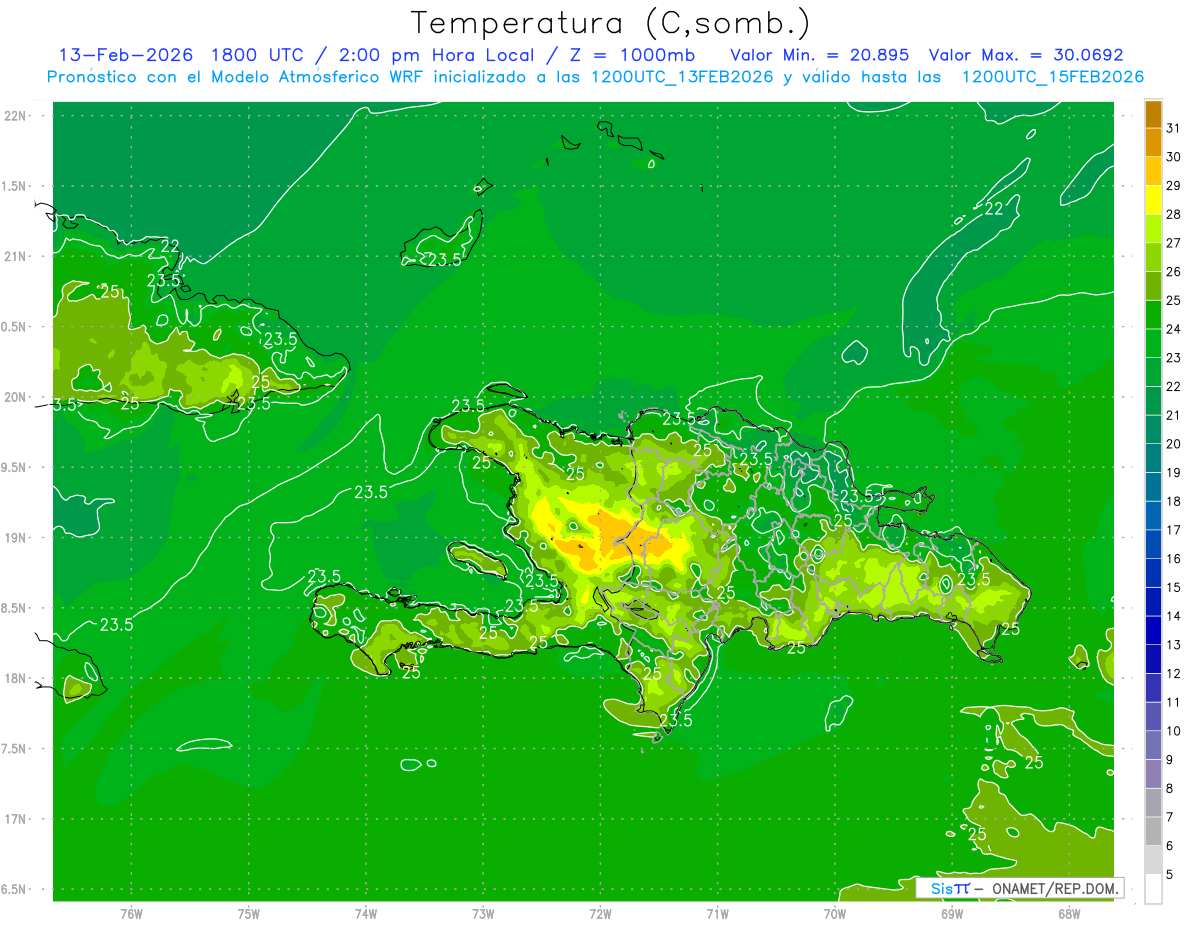The width and height of the screenshot is (1200, 927).
Task: Click the '1800 UTC' time label
Action: 260,55
